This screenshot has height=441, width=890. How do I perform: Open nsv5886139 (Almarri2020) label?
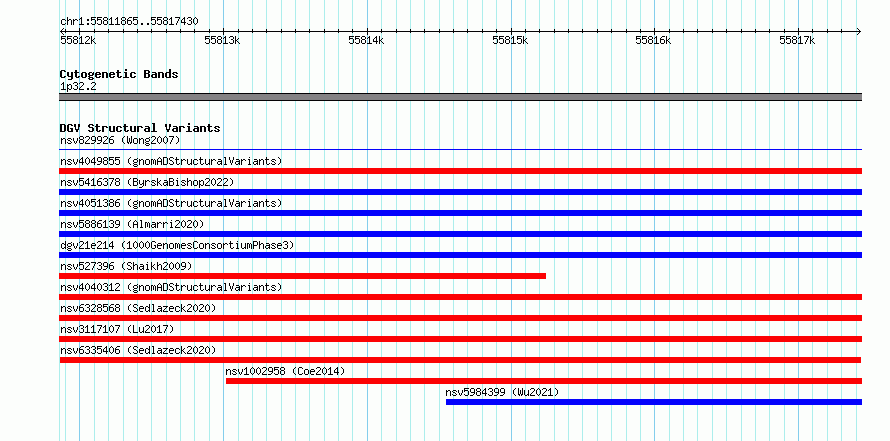[132, 224]
